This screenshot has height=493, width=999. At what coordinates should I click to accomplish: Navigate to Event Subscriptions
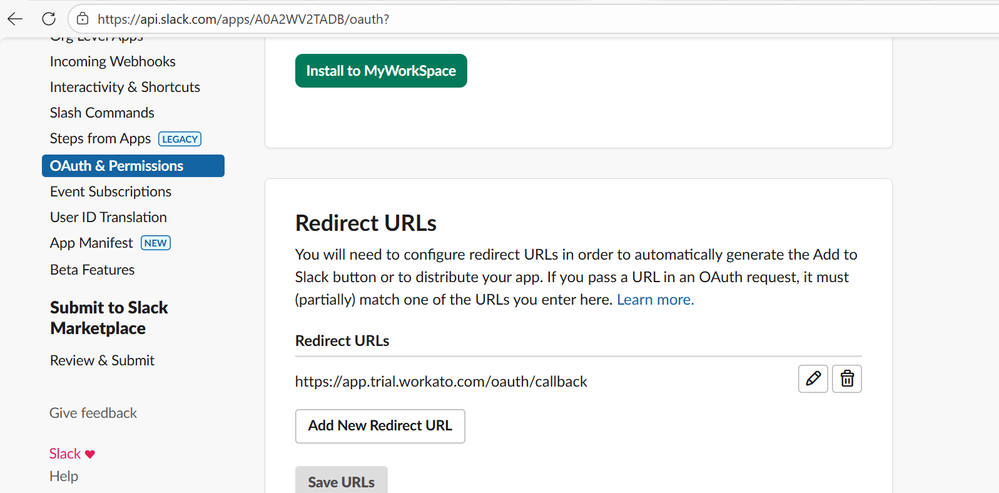(x=110, y=191)
